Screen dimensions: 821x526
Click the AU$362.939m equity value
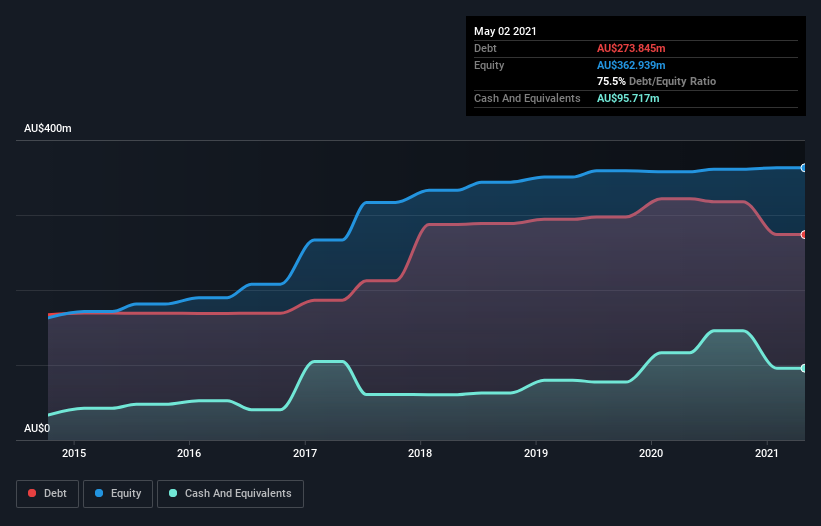coord(631,65)
